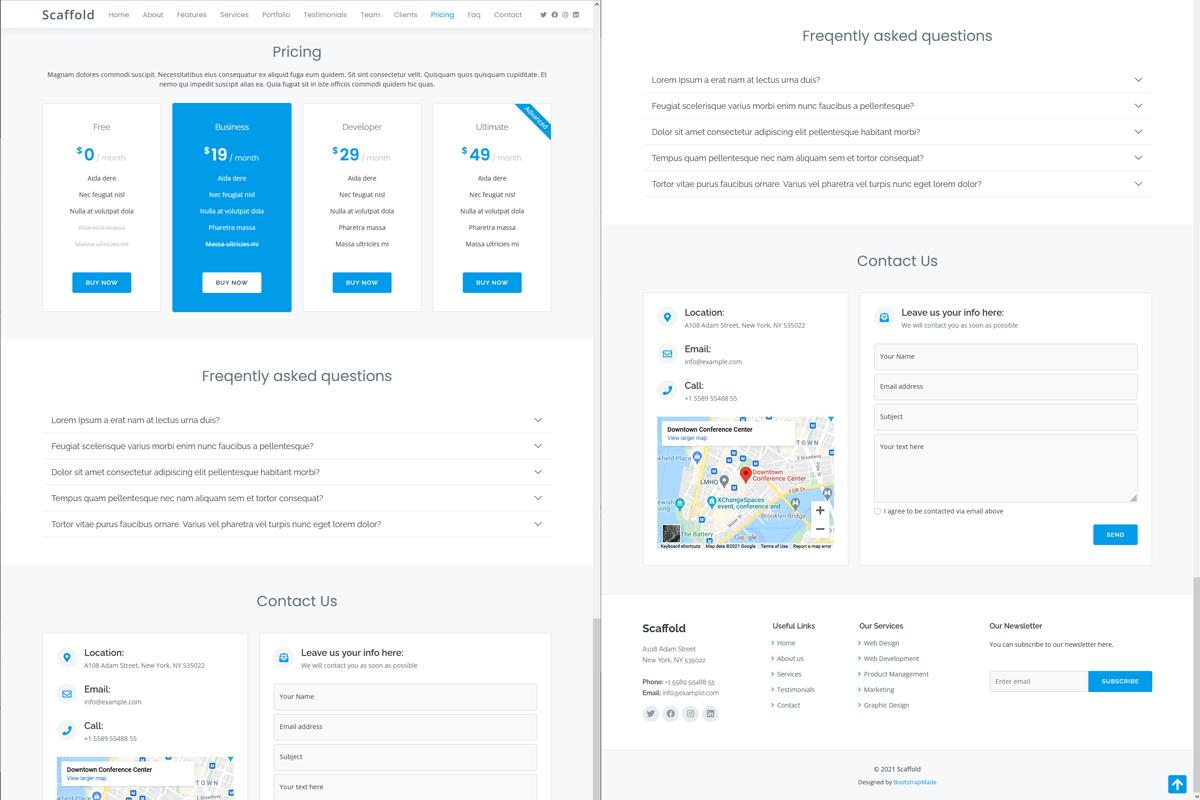
Task: Focus the 'Subject' field in right pane
Action: (1005, 417)
